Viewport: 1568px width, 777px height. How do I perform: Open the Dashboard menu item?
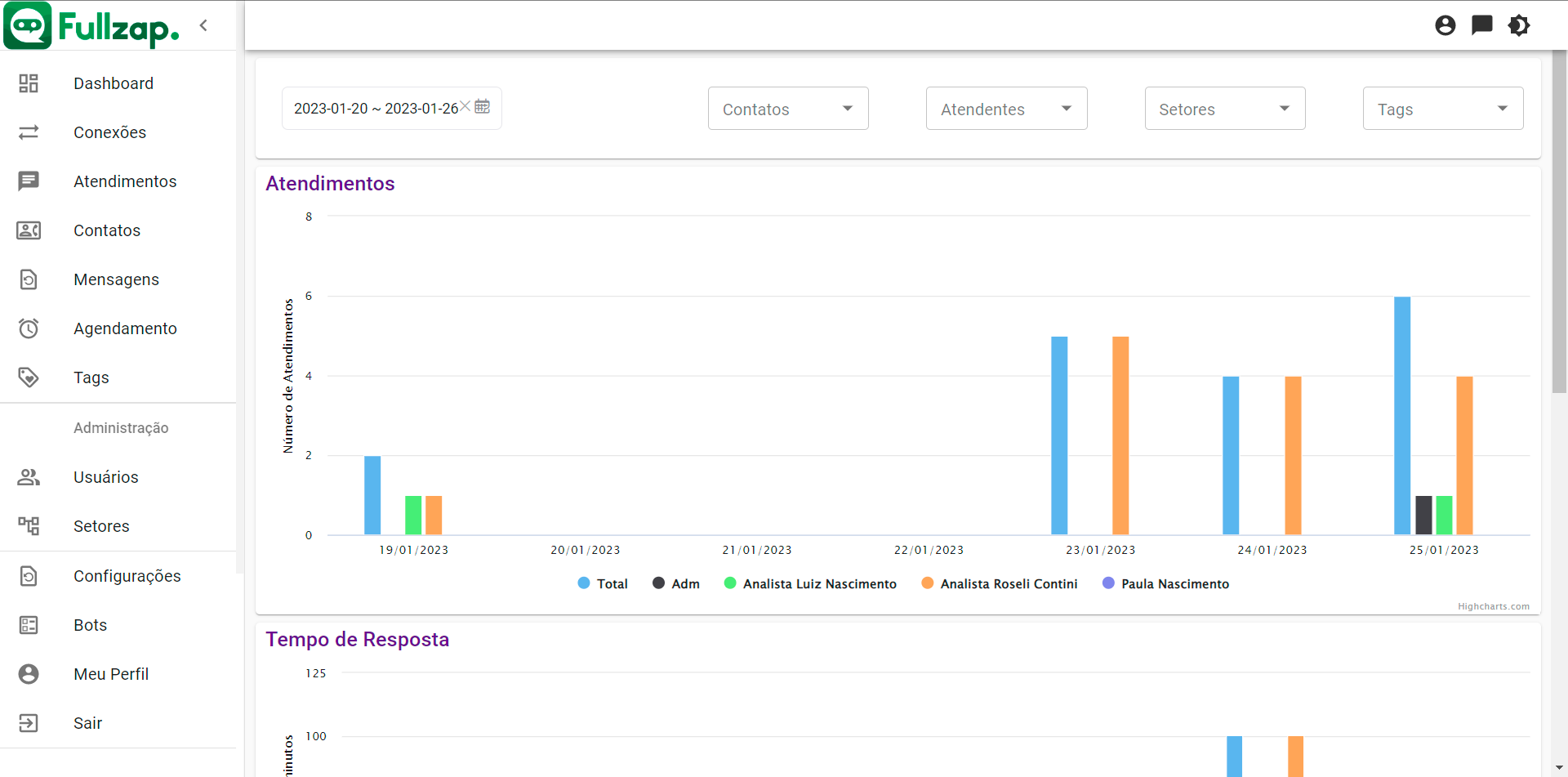pyautogui.click(x=118, y=83)
